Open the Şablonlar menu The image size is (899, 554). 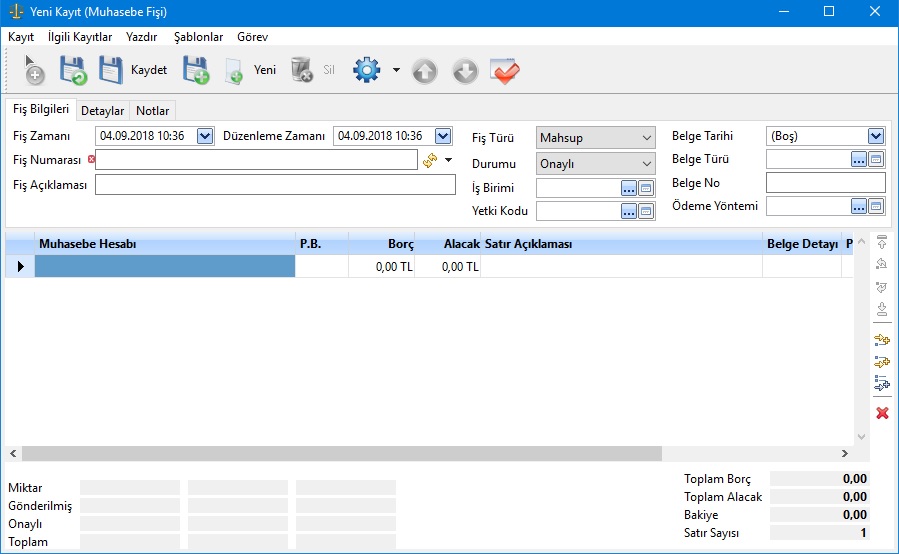coord(198,37)
